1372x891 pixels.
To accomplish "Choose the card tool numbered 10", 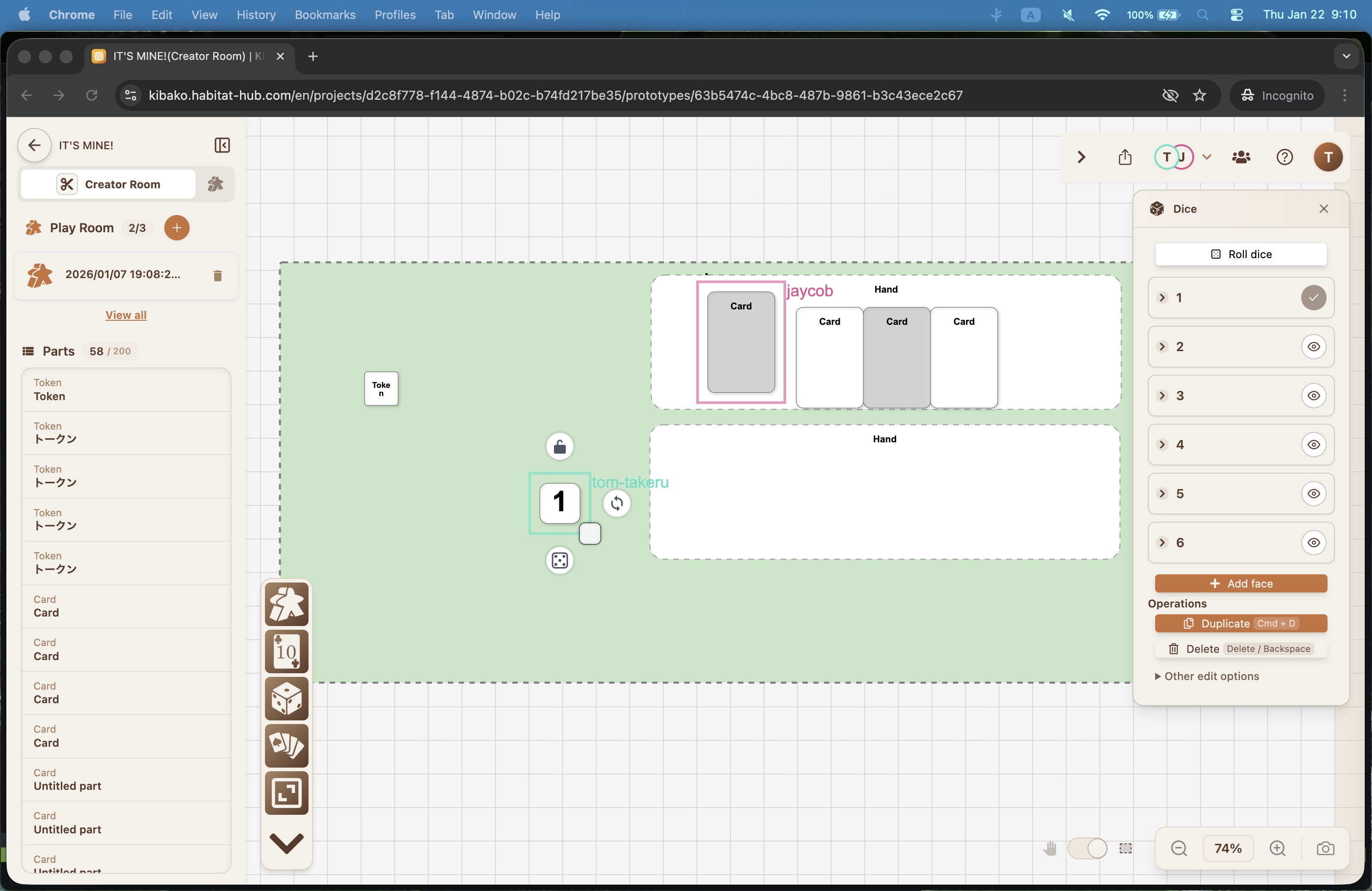I will pyautogui.click(x=286, y=651).
